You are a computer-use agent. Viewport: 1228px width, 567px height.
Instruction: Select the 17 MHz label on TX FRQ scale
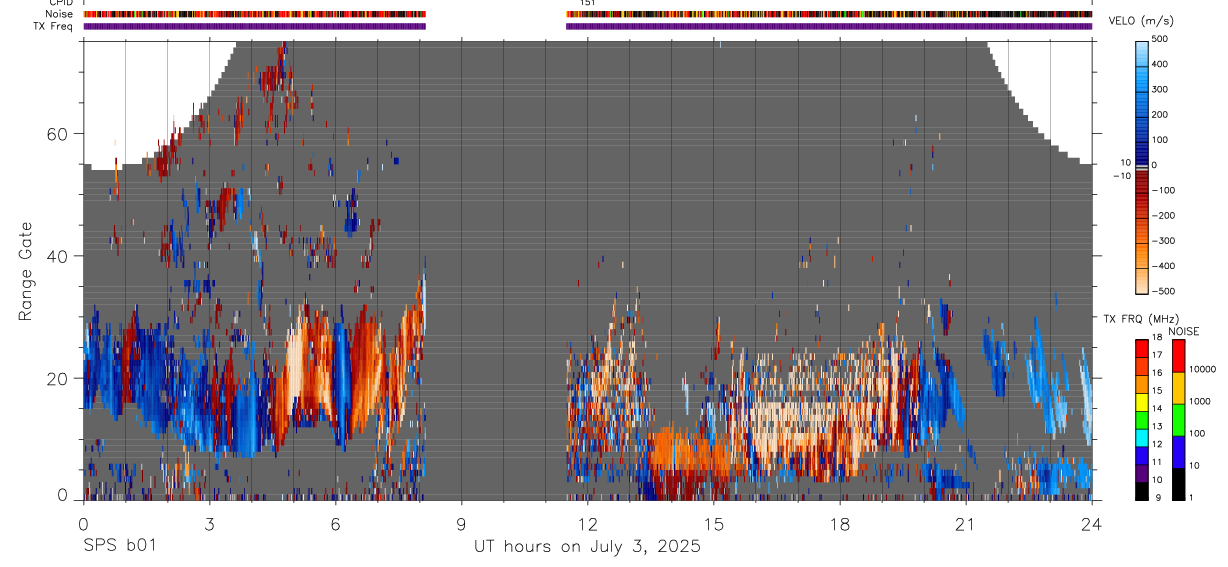1159,355
